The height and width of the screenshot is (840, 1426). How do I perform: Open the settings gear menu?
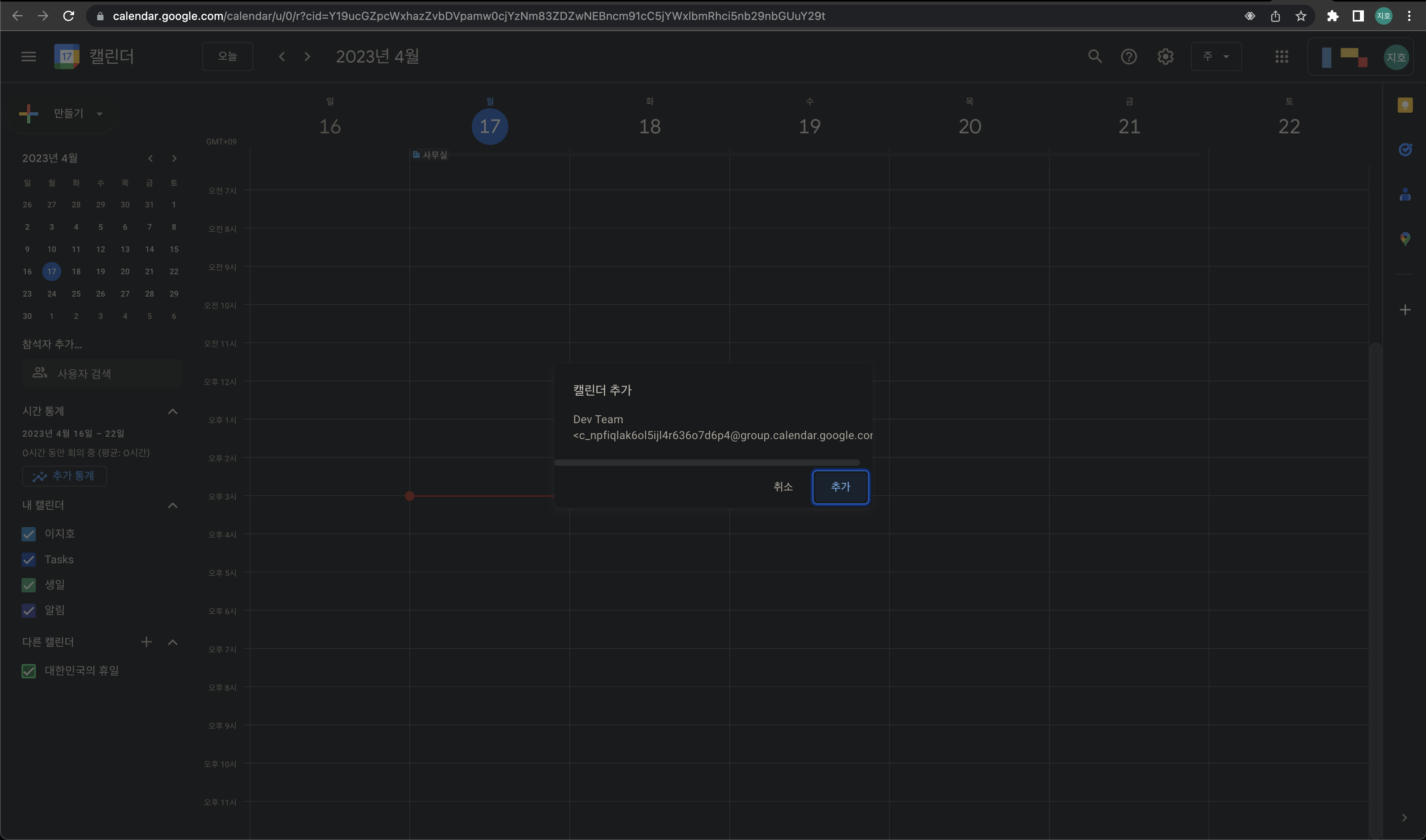pos(1165,56)
